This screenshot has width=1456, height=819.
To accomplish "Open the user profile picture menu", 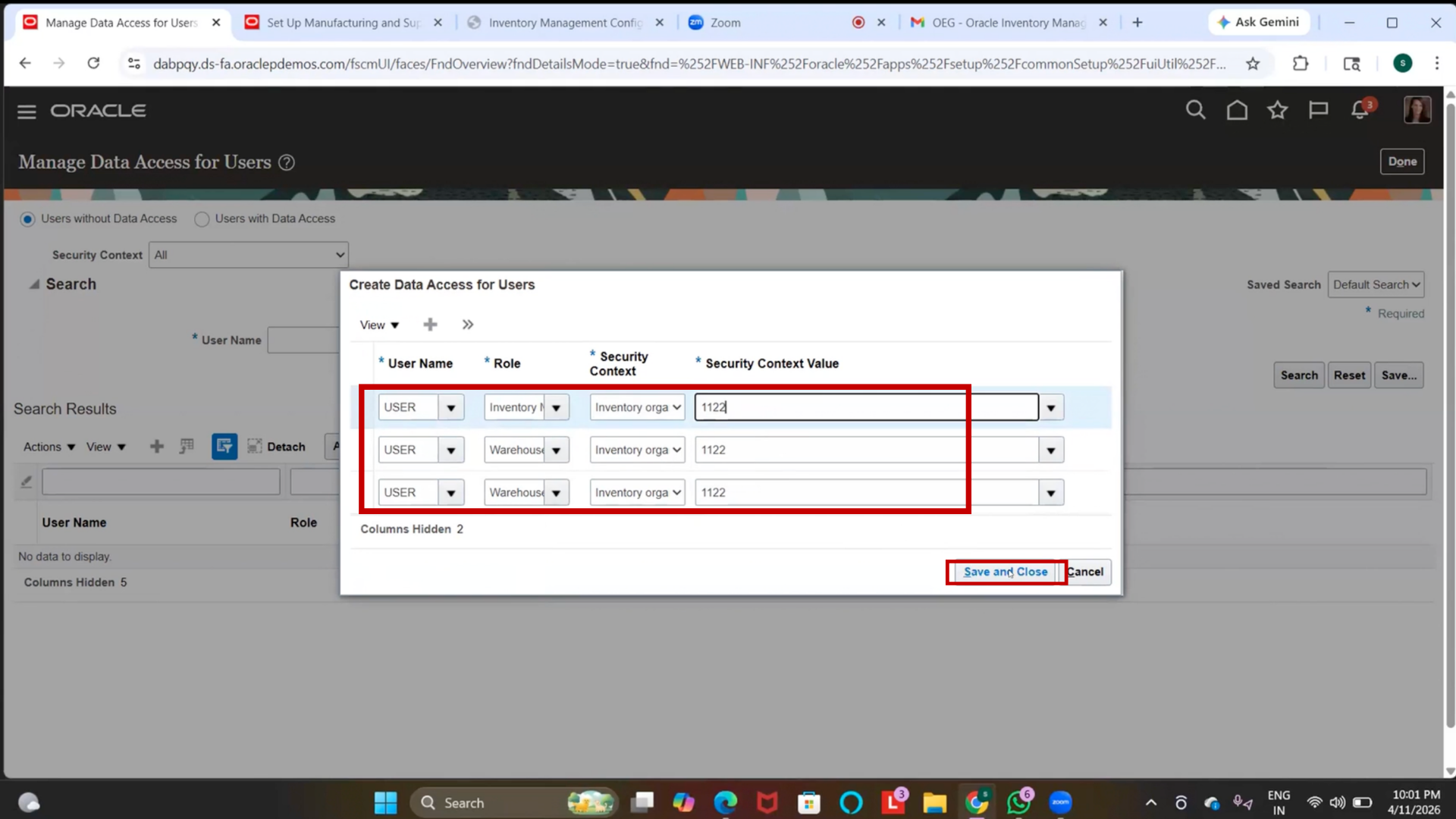I will 1417,111.
